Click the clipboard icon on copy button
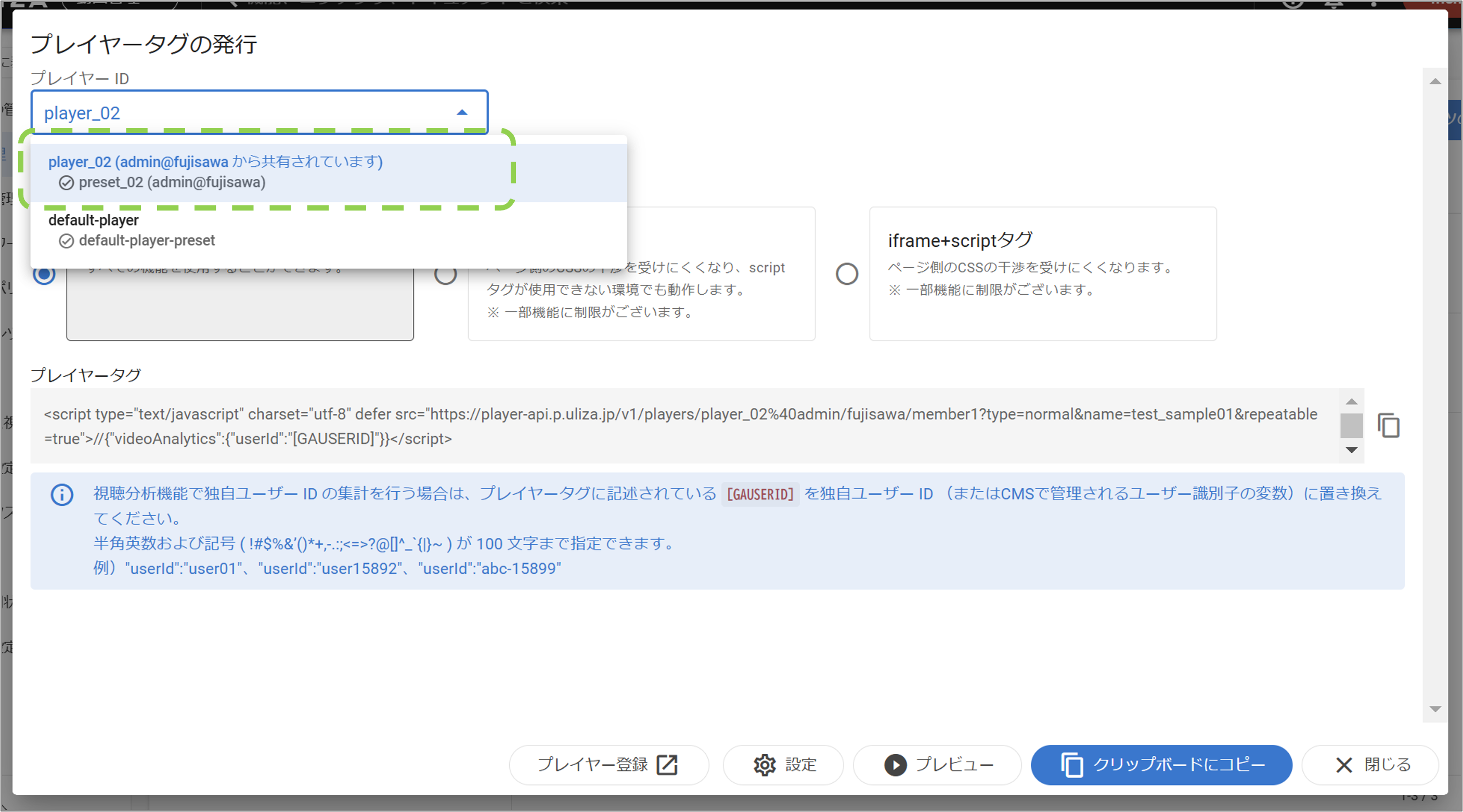Viewport: 1463px width, 812px height. (1072, 765)
